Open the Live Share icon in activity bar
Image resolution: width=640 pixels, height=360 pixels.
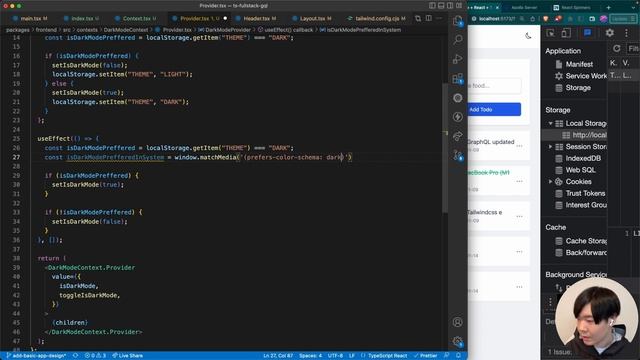[x=458, y=136]
